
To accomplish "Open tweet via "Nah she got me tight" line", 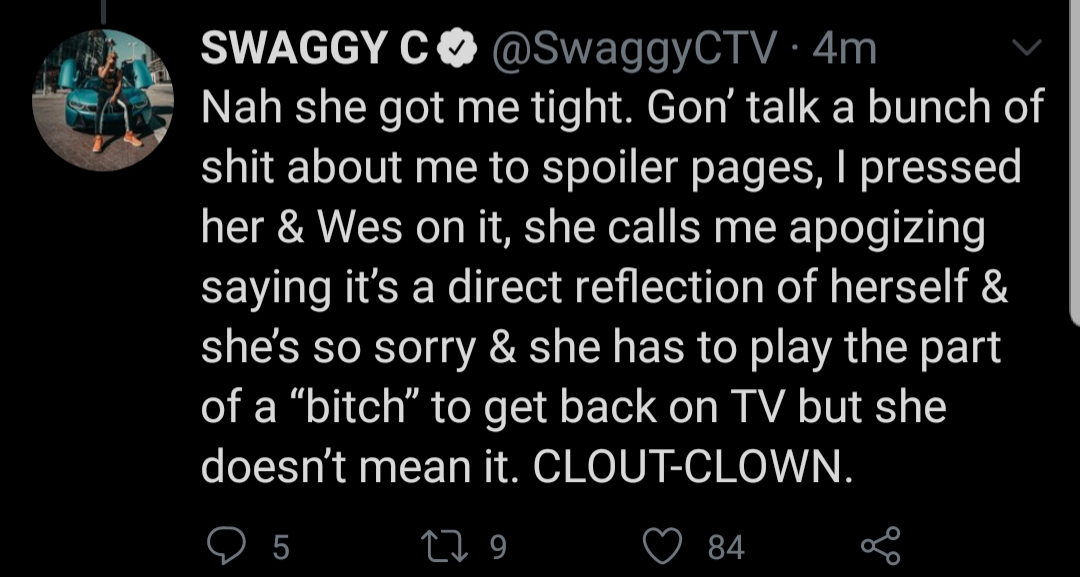I will pyautogui.click(x=408, y=110).
